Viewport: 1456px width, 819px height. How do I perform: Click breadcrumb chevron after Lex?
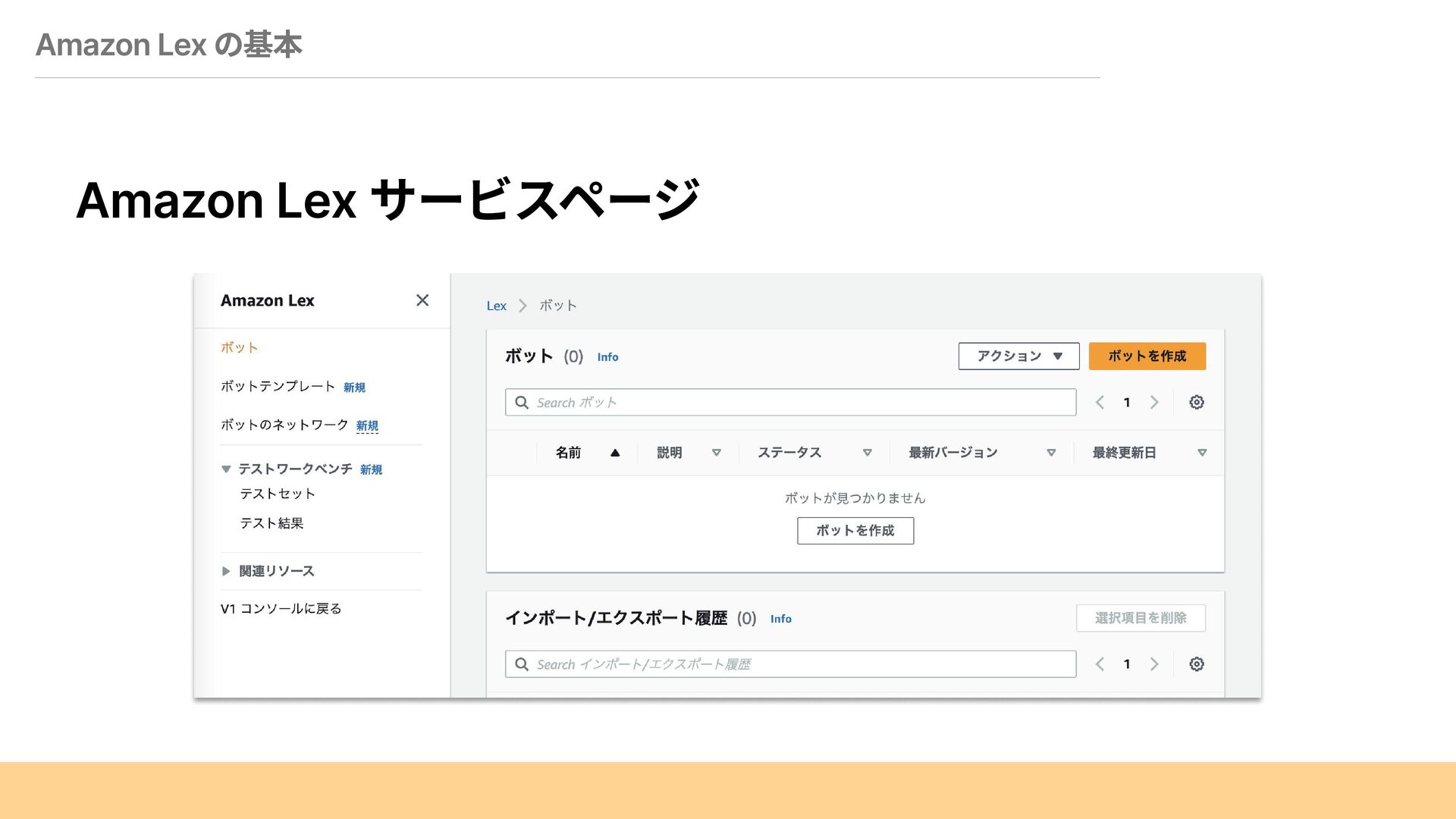pos(522,306)
